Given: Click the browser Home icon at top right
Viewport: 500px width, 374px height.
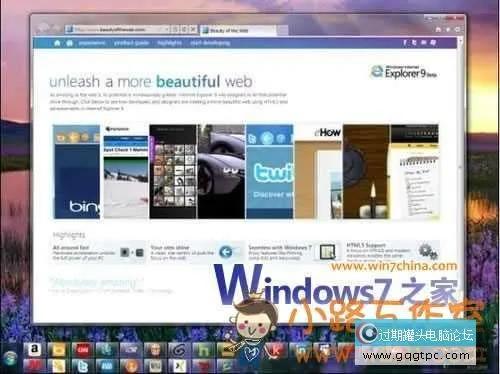Looking at the screenshot, I should point(438,29).
